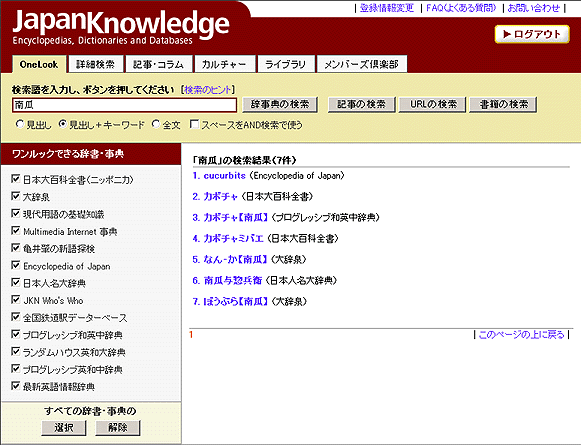
Task: Click the JapanKnowledge logo
Action: click(x=121, y=27)
